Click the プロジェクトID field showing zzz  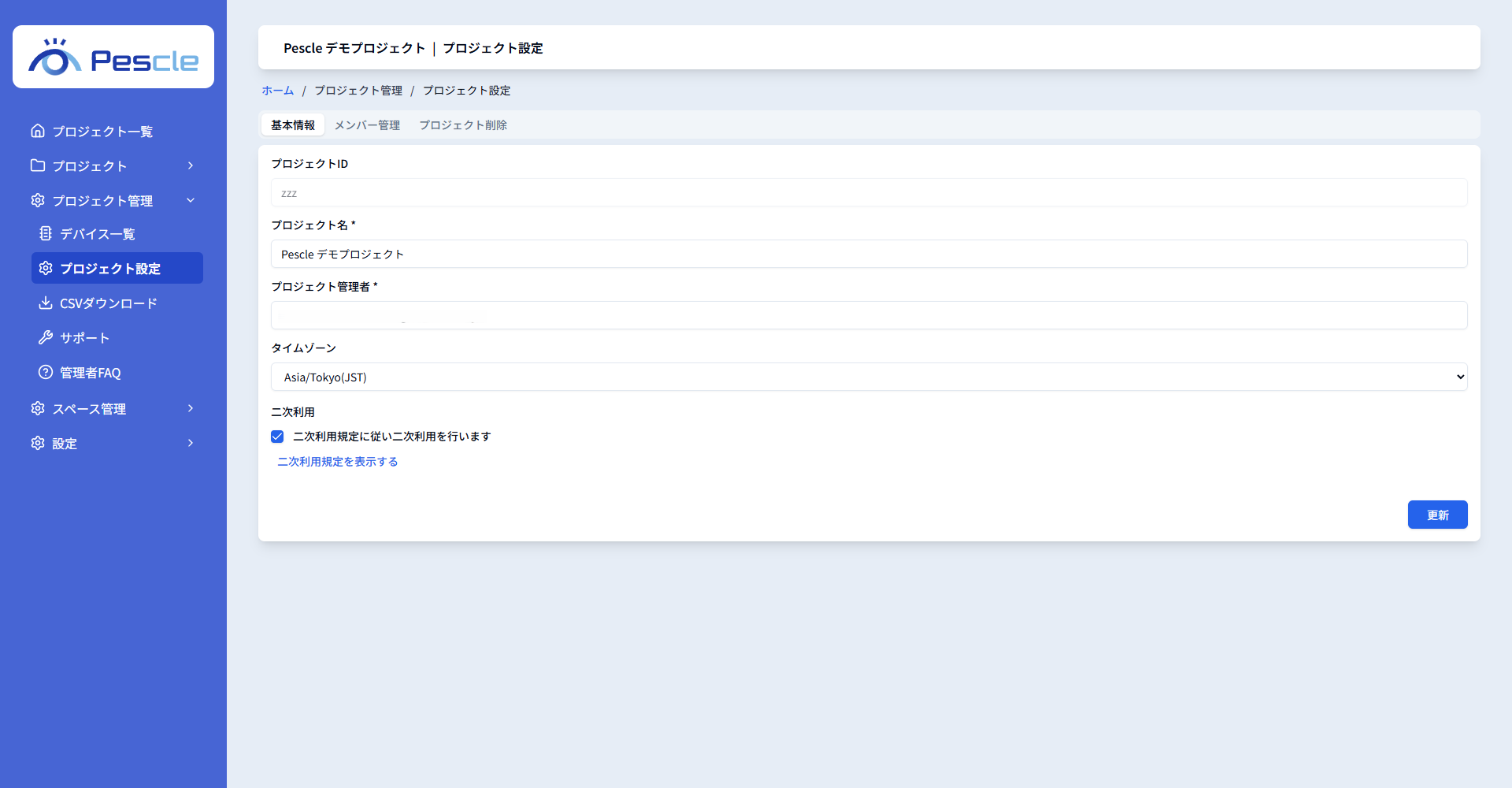(869, 192)
